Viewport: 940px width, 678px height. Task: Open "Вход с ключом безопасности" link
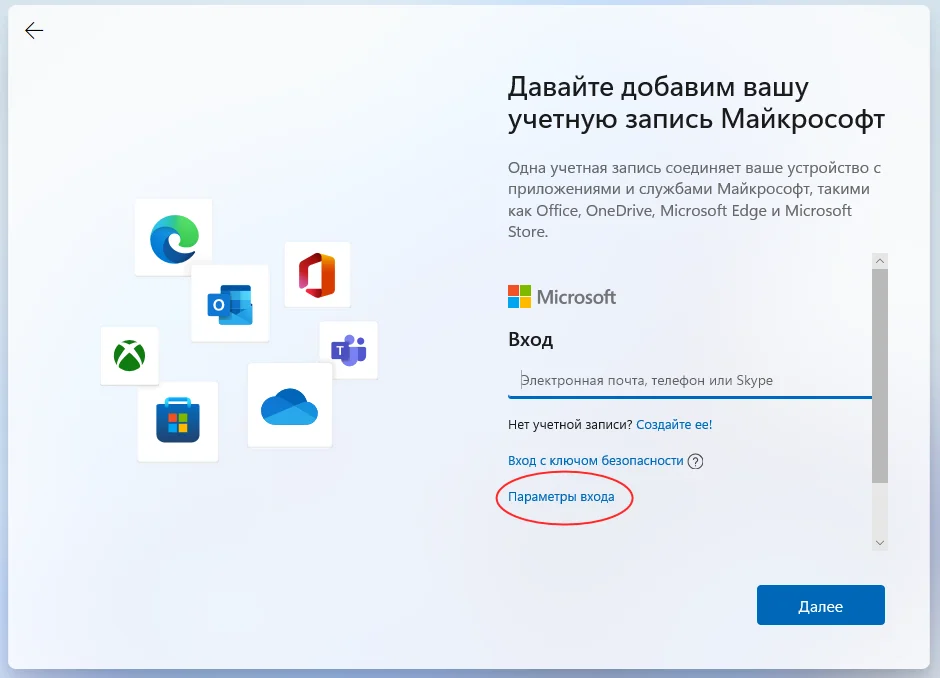coord(595,460)
